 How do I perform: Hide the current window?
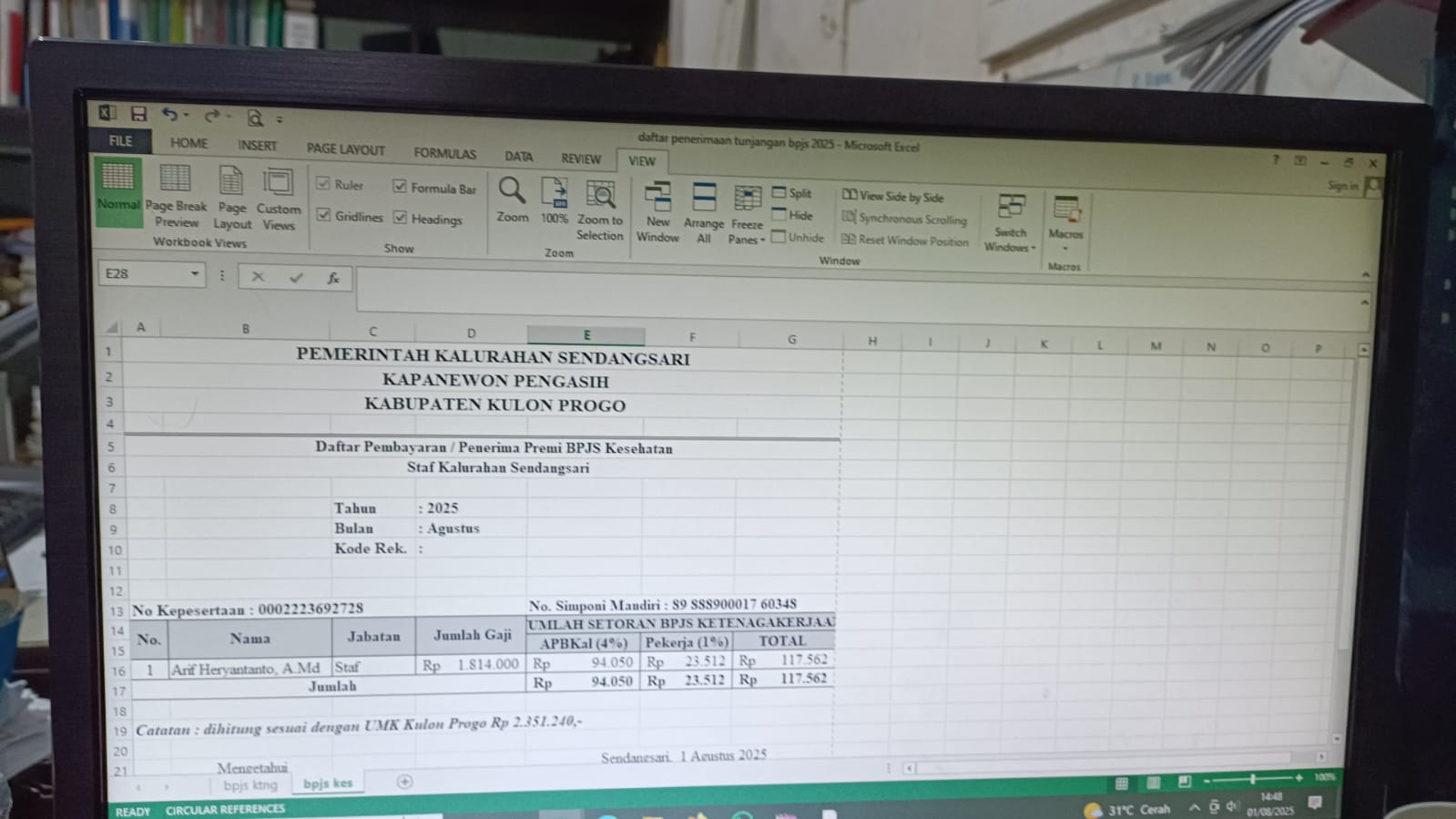coord(792,215)
